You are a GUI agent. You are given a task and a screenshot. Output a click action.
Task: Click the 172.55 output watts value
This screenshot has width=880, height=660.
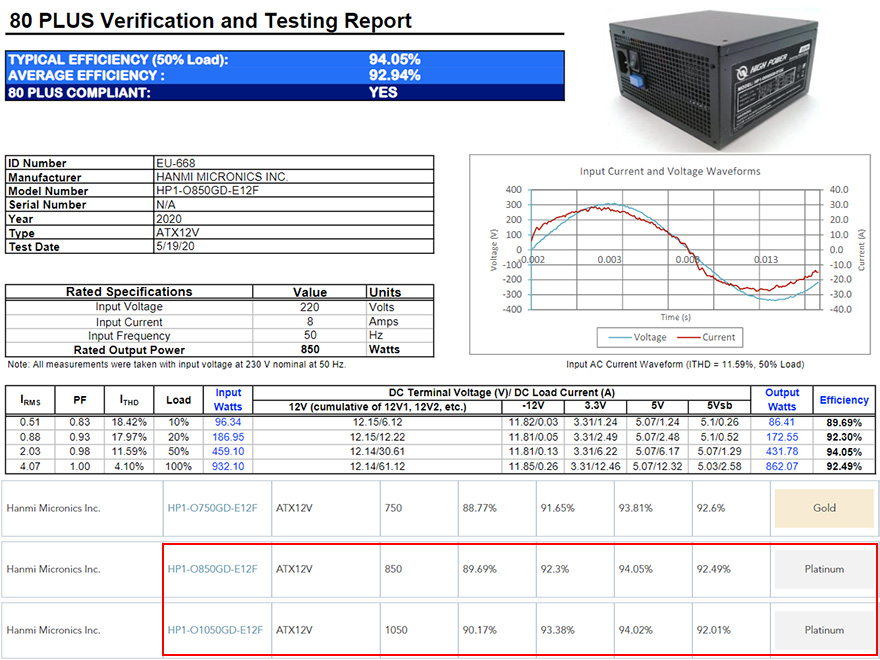[782, 437]
